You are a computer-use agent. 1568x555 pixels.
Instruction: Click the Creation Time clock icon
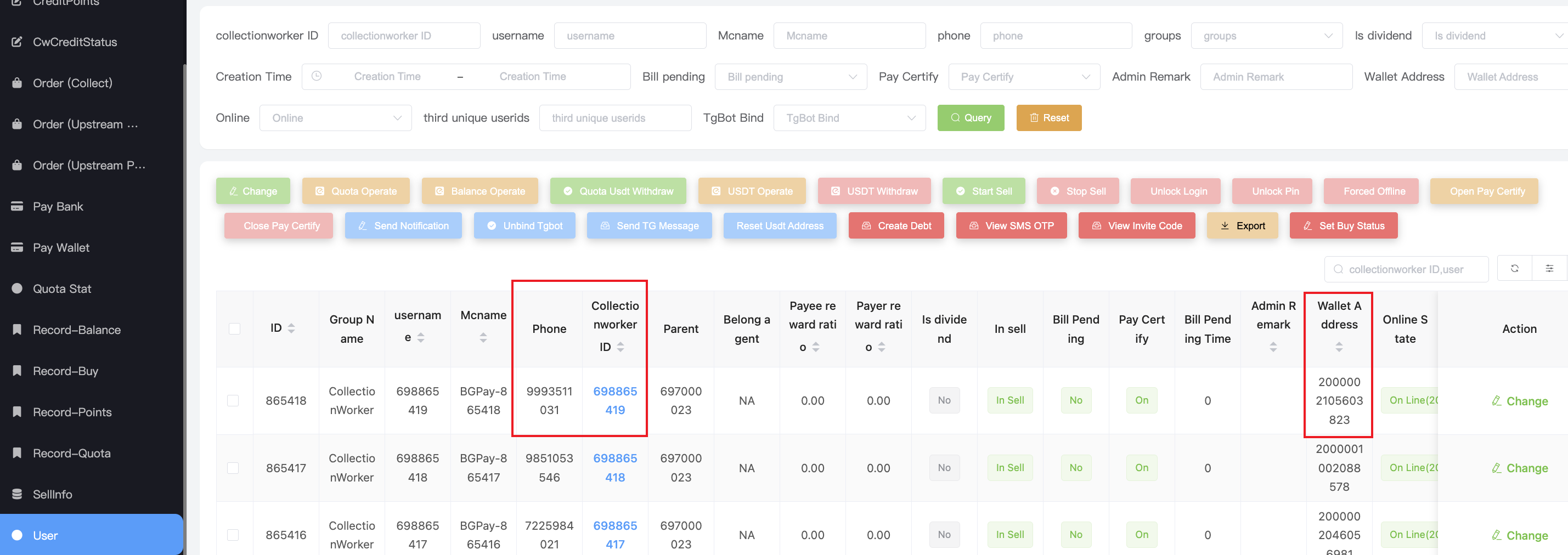[x=317, y=77]
